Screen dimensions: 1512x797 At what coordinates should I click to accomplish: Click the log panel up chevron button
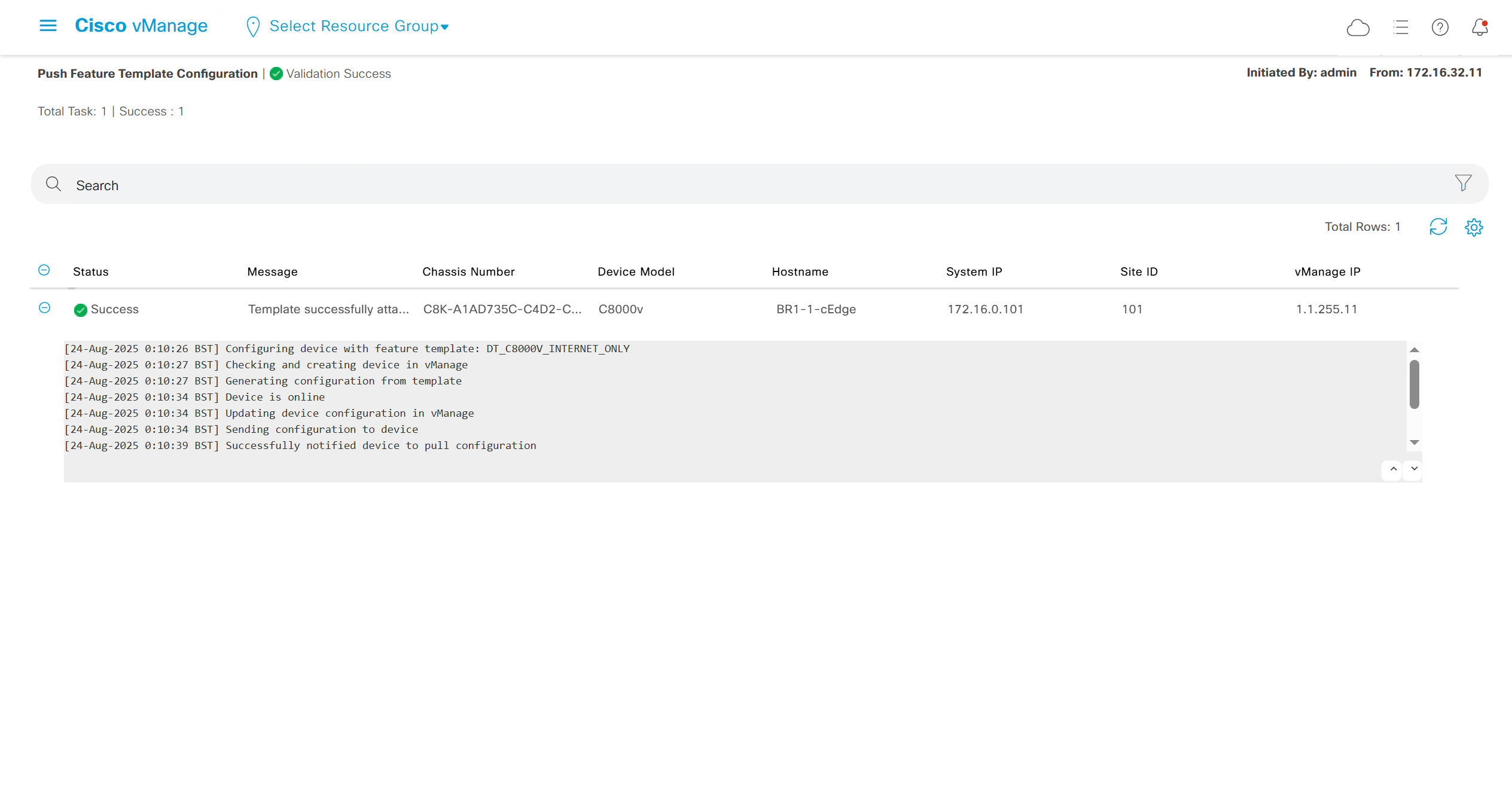(1393, 469)
